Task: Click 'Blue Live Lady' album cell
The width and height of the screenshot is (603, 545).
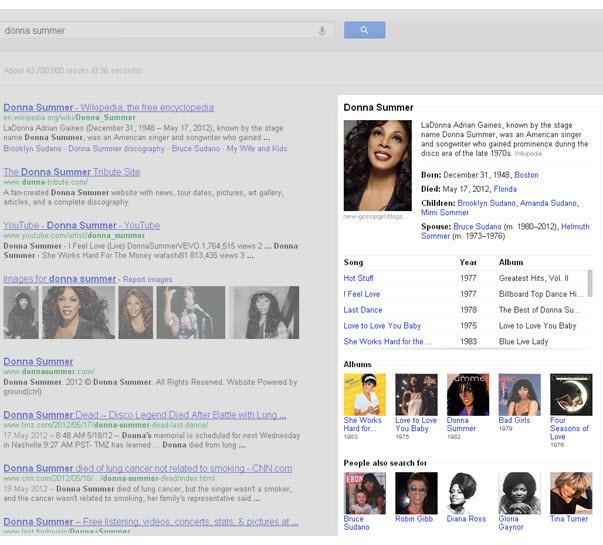Action: point(523,342)
